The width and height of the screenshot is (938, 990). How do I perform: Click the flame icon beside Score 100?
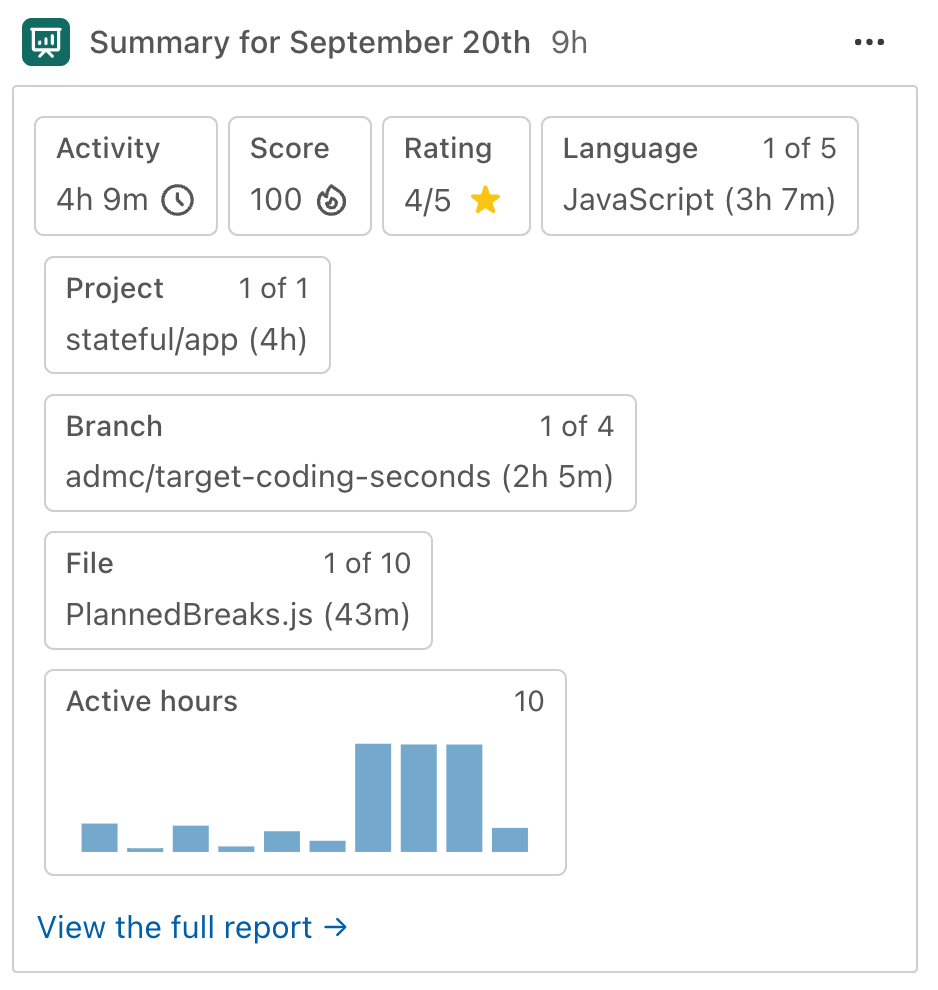tap(331, 201)
